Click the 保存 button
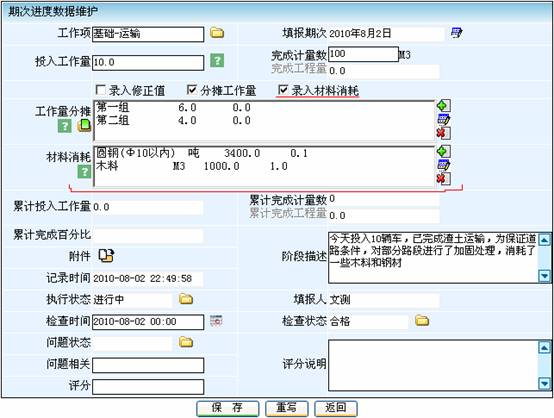The width and height of the screenshot is (554, 418). [228, 408]
